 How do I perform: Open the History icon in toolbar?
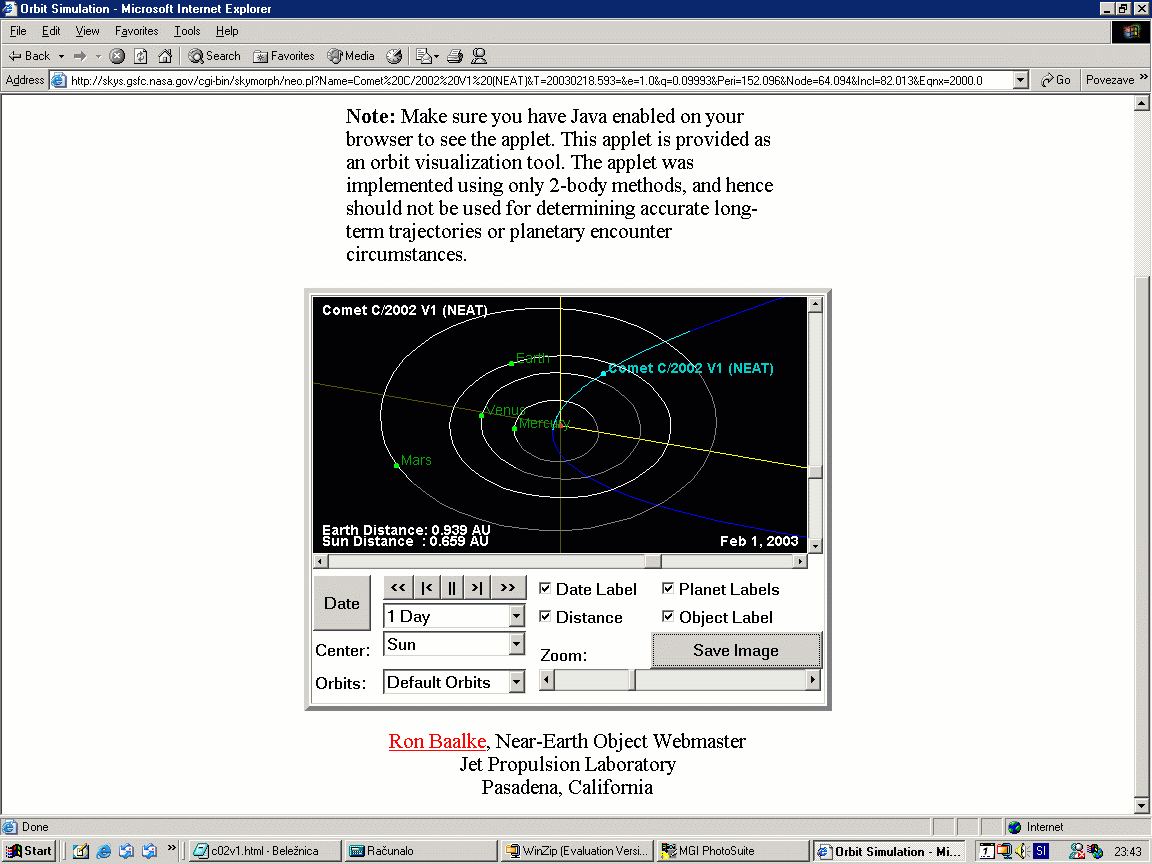tap(394, 56)
